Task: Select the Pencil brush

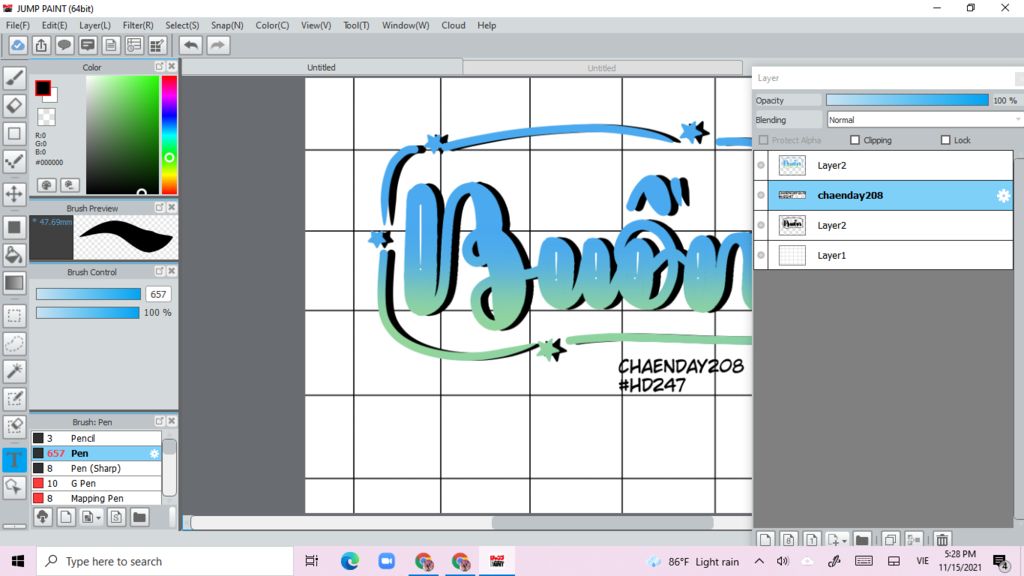Action: point(96,438)
